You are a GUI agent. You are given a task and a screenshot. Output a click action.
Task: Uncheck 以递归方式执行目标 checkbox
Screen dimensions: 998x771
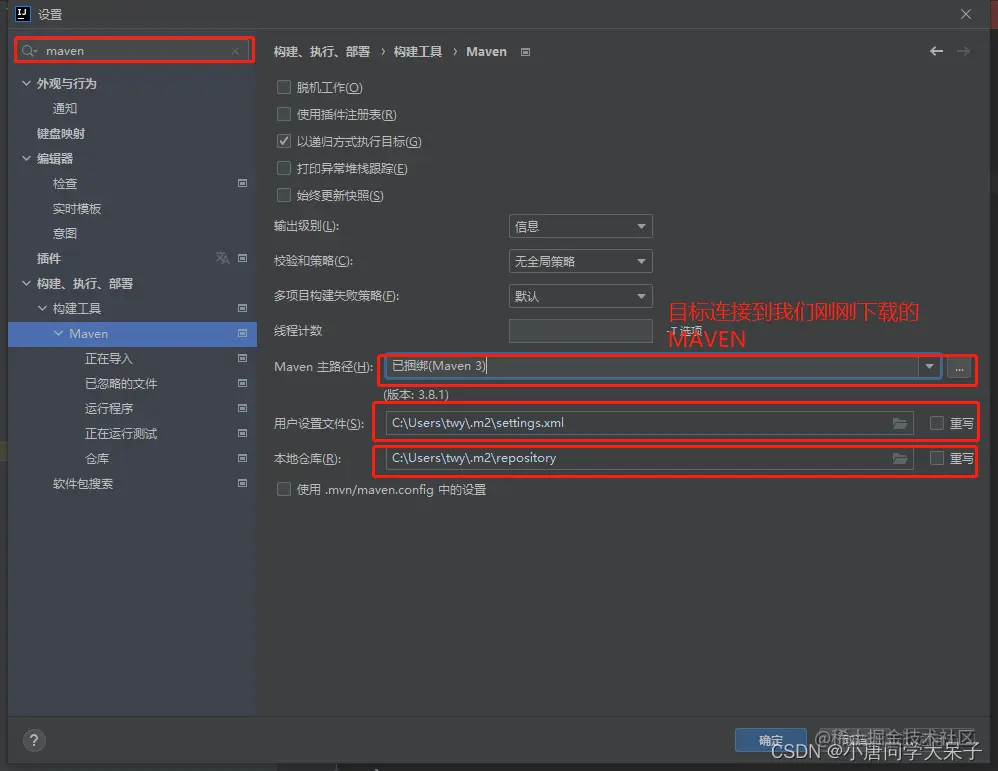pyautogui.click(x=284, y=141)
